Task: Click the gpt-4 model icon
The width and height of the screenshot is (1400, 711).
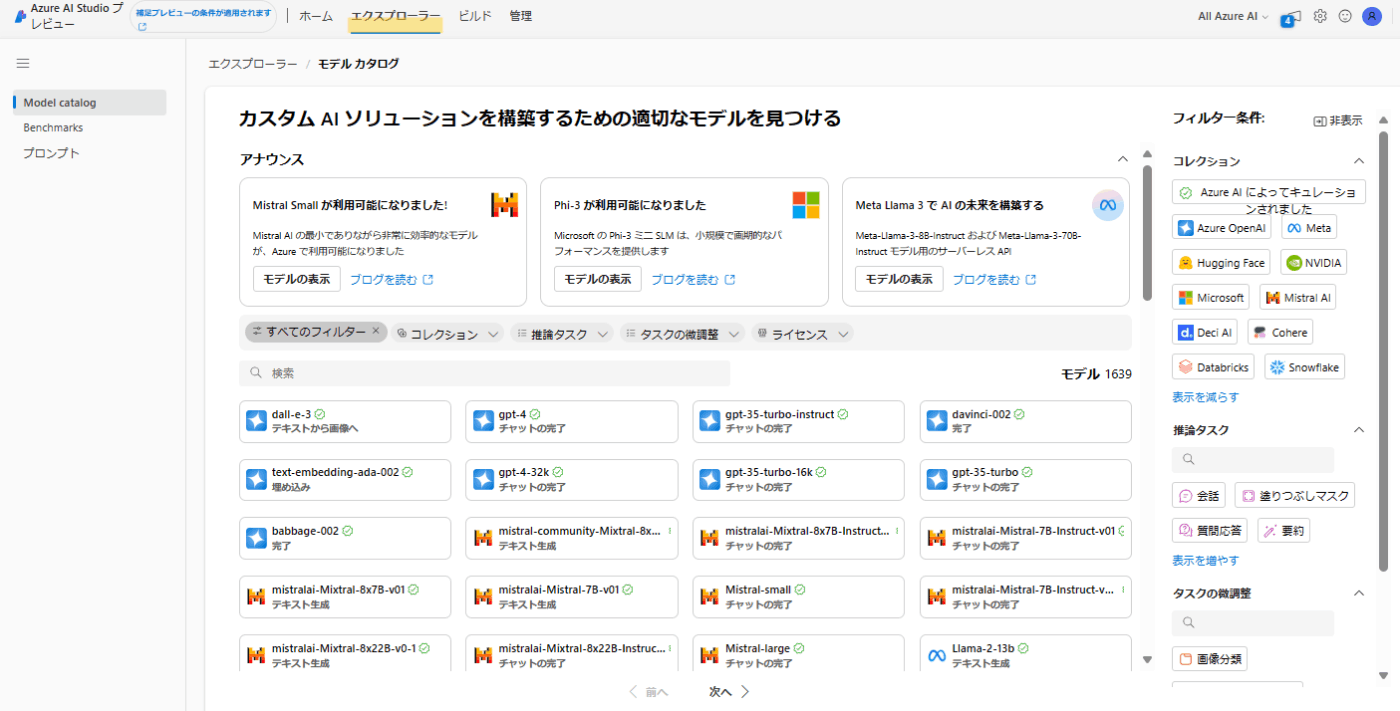Action: click(483, 421)
